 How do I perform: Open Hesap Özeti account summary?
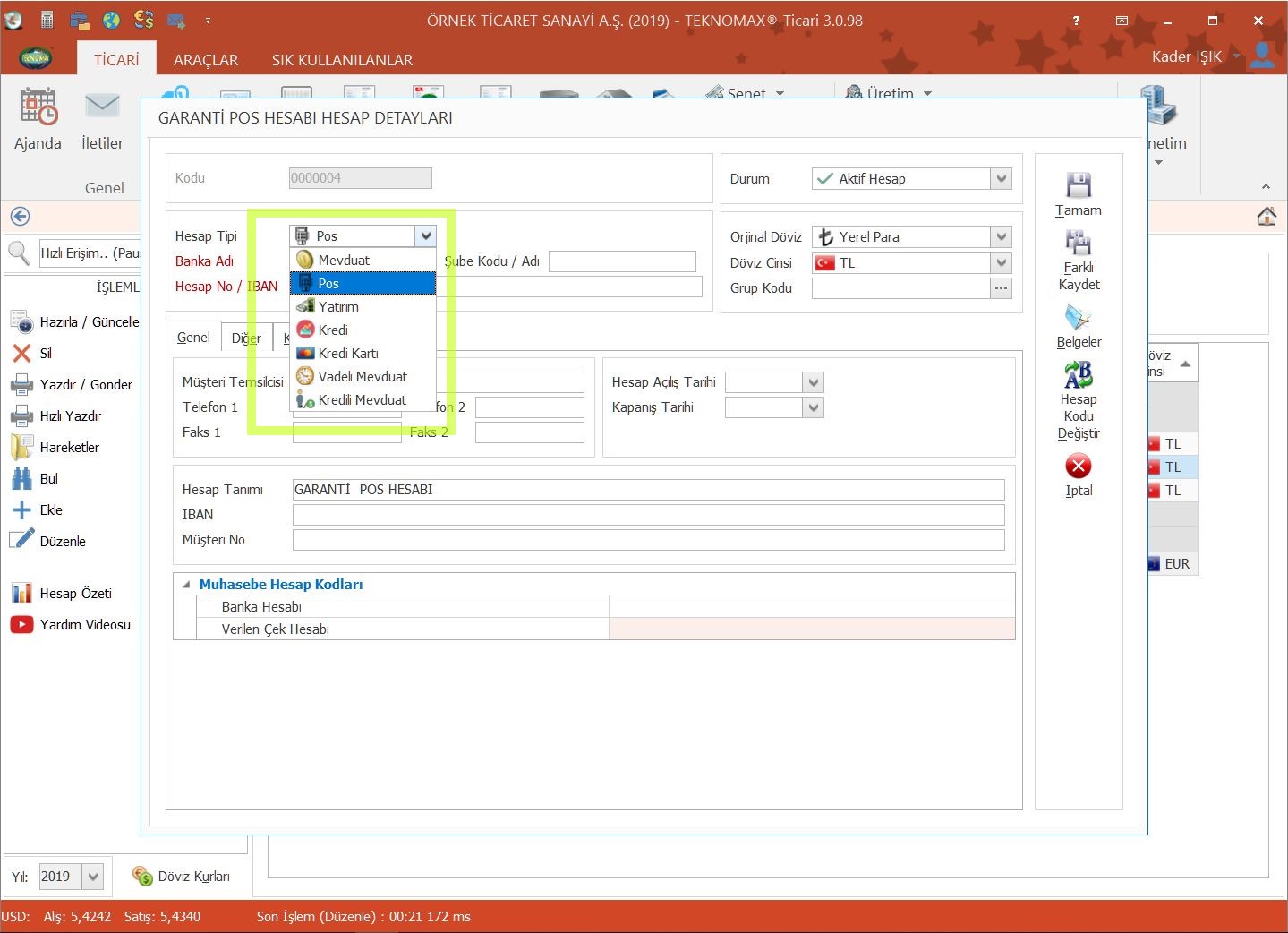click(61, 593)
